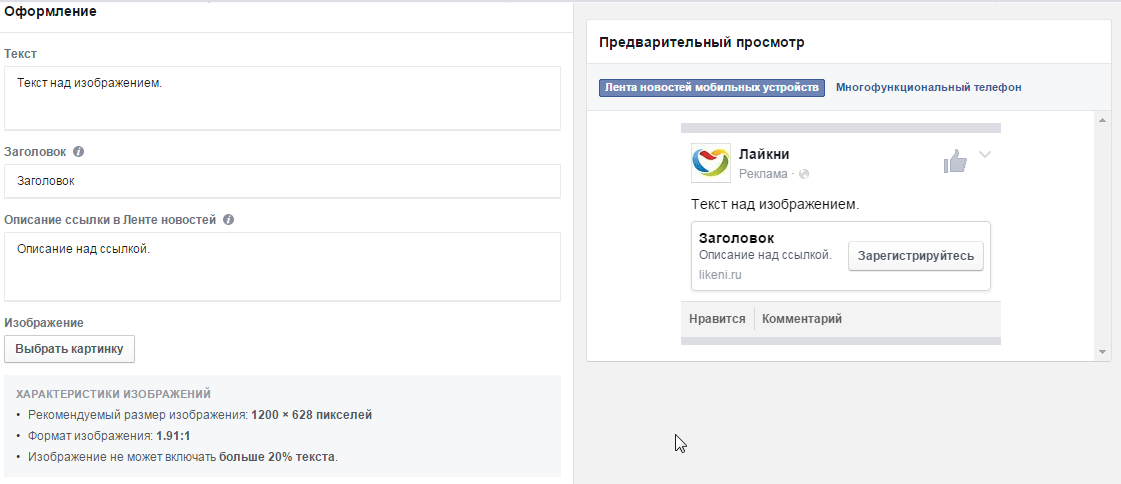Click the Лайкни page logo
The width and height of the screenshot is (1121, 484).
(710, 163)
